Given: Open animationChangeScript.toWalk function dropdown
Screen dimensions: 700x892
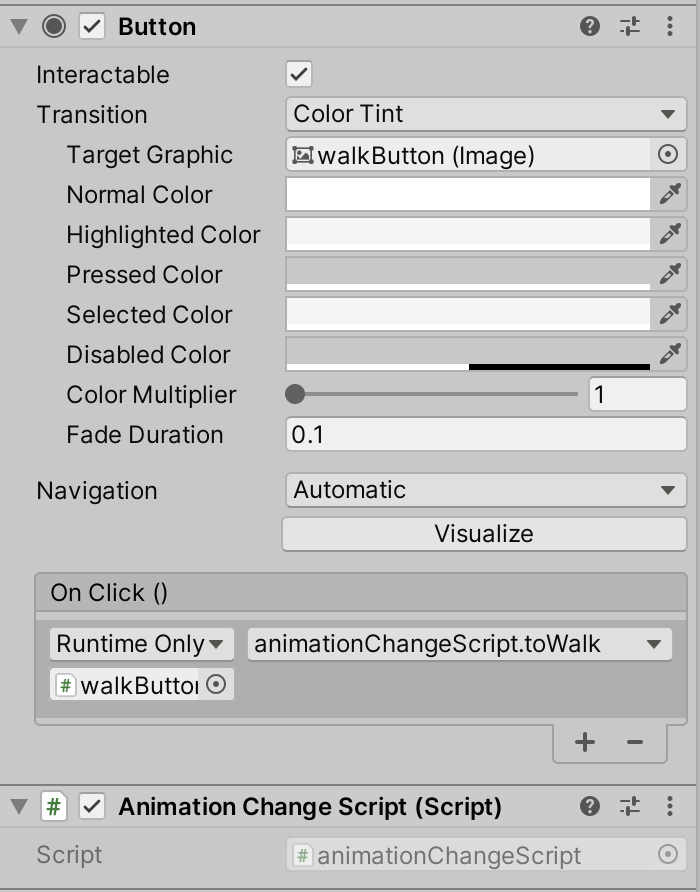Looking at the screenshot, I should click(460, 644).
